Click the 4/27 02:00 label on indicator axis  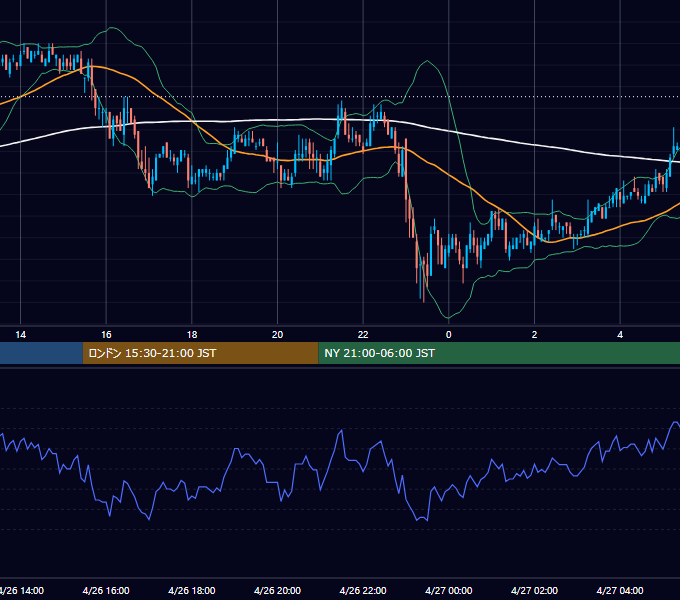[x=534, y=590]
